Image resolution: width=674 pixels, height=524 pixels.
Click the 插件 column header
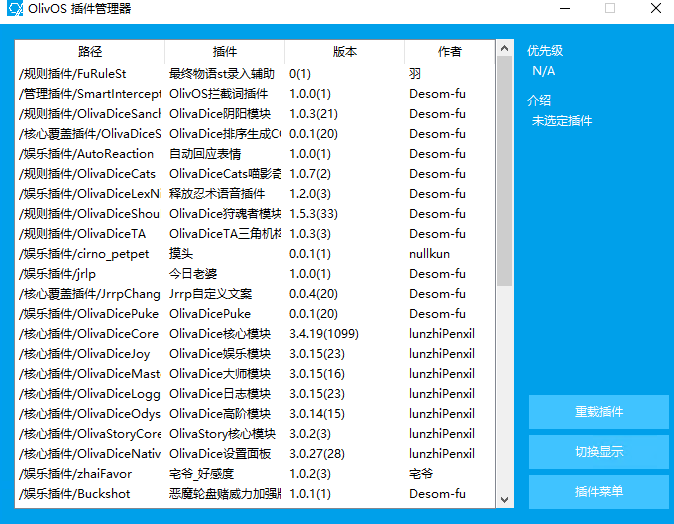pos(225,52)
